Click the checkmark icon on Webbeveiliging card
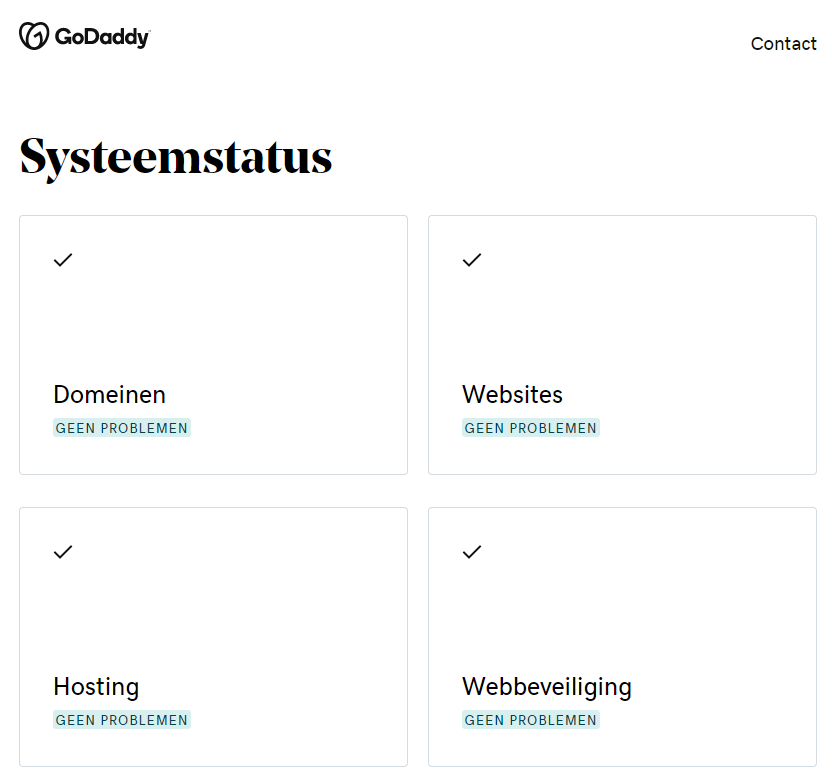Screen dimensions: 832x780 click(471, 552)
